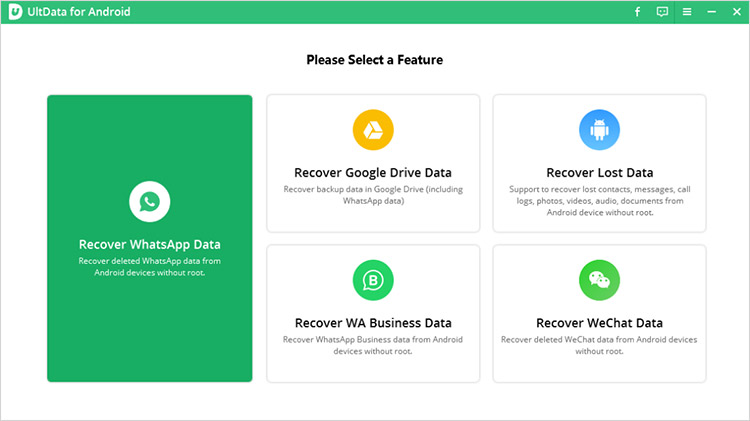
Task: Choose the Recover WA Business Data title
Action: pos(373,323)
